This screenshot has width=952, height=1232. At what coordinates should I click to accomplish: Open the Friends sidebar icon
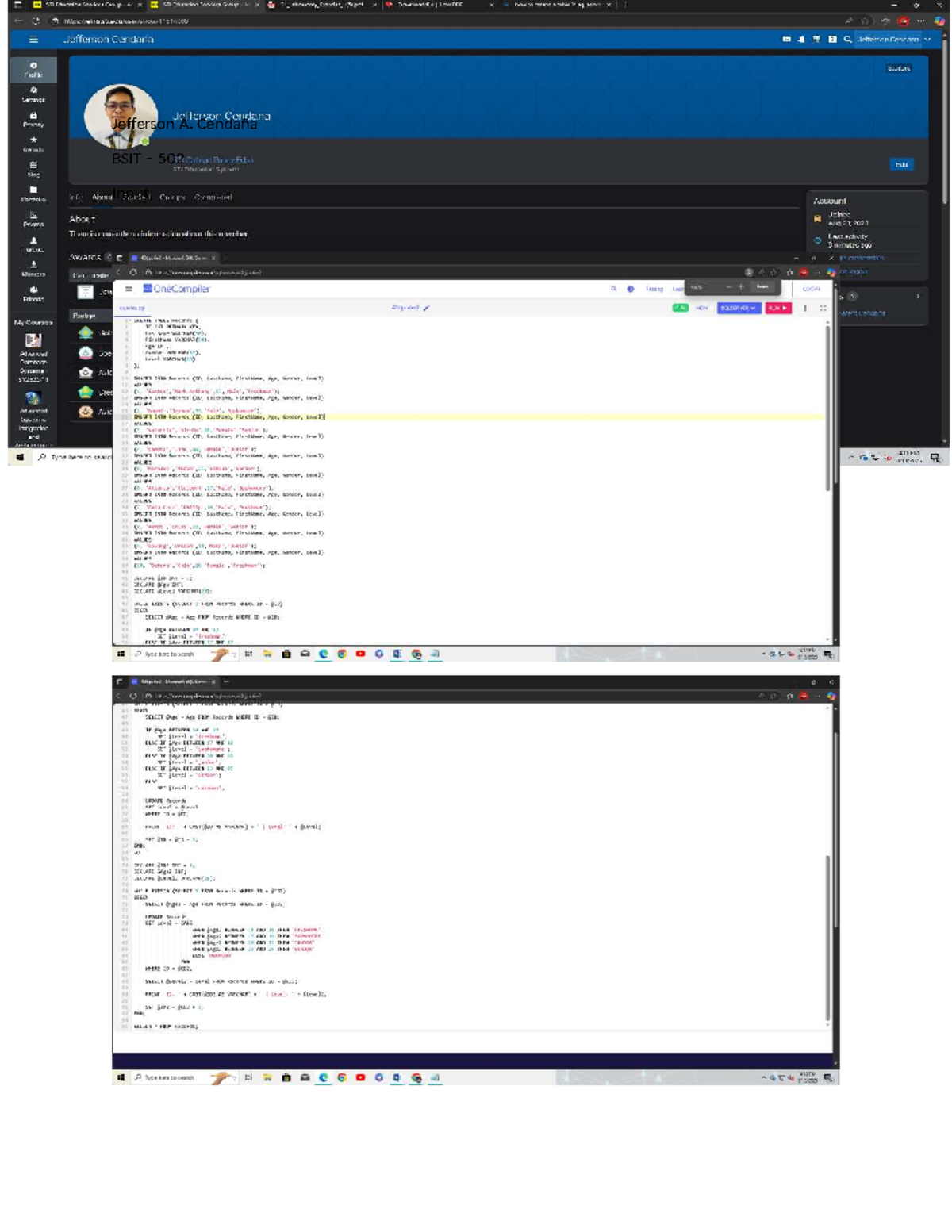pos(33,287)
